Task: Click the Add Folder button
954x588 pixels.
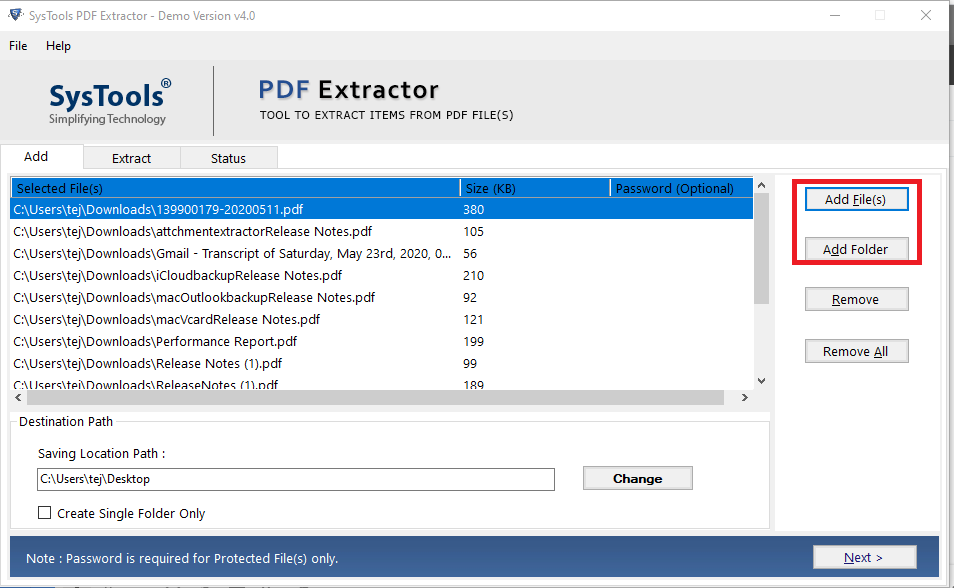Action: pos(856,248)
